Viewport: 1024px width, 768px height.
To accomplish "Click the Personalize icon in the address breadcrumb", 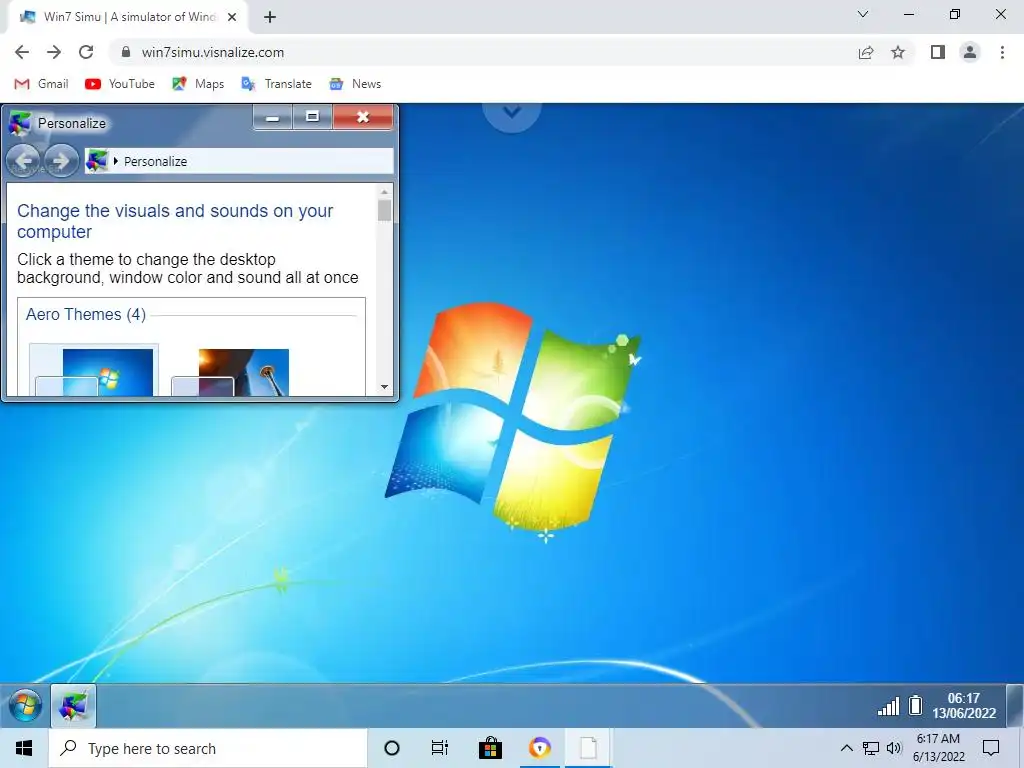I will 97,161.
